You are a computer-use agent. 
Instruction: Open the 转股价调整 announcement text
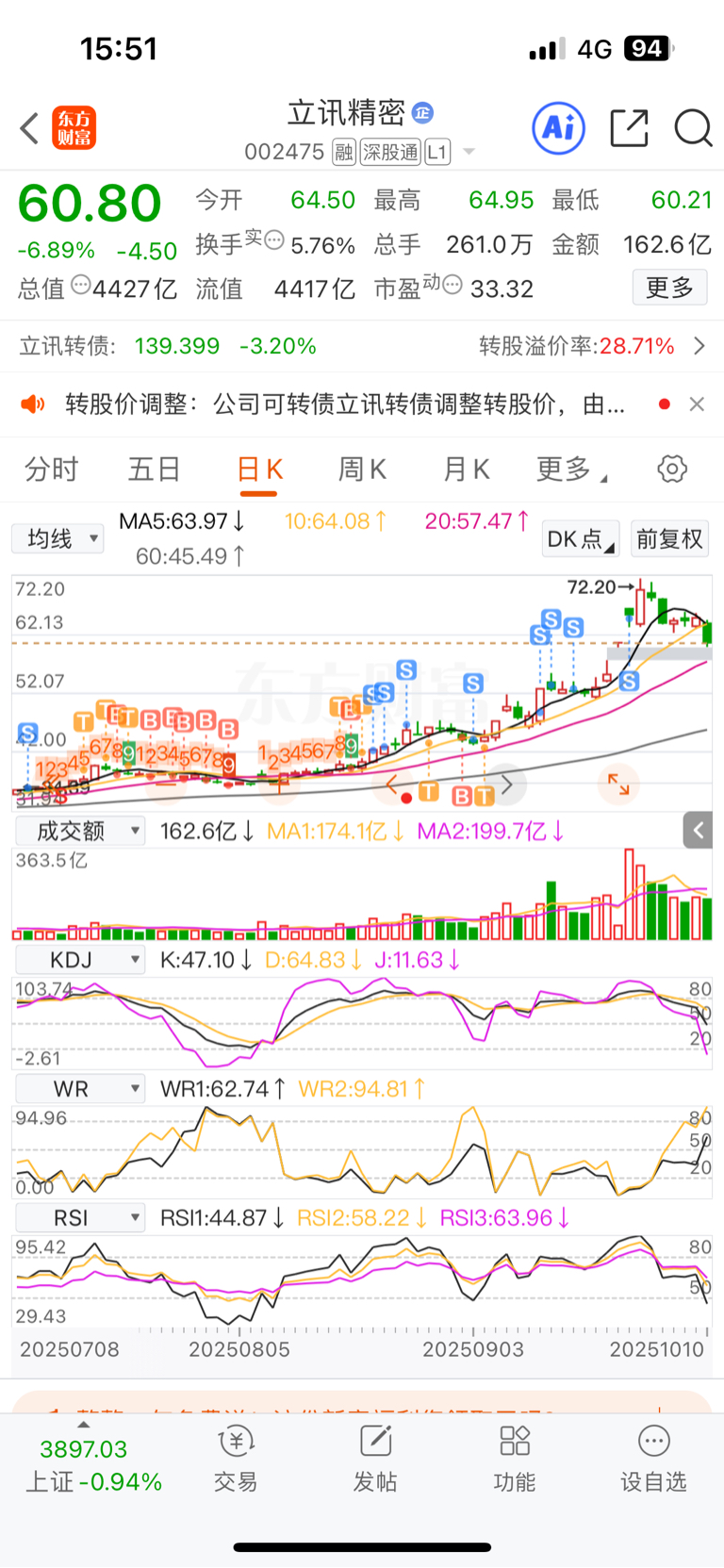pos(345,404)
